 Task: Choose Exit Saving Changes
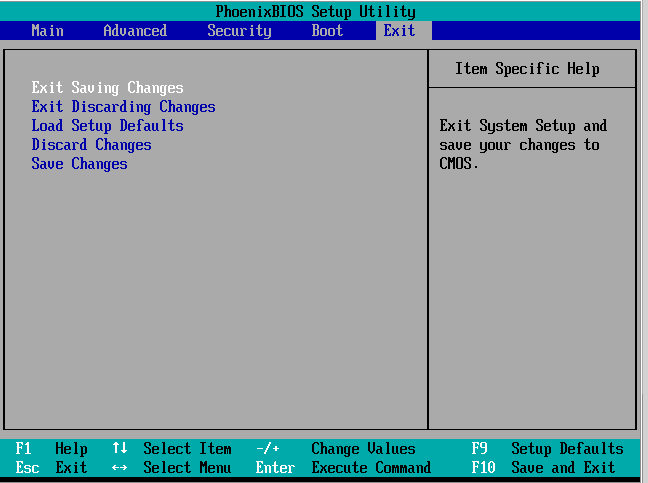107,88
